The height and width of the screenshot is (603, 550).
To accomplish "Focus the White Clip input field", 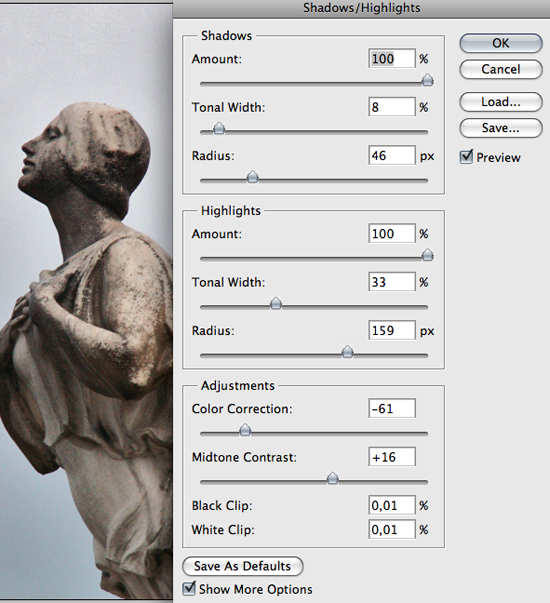I will click(x=392, y=529).
